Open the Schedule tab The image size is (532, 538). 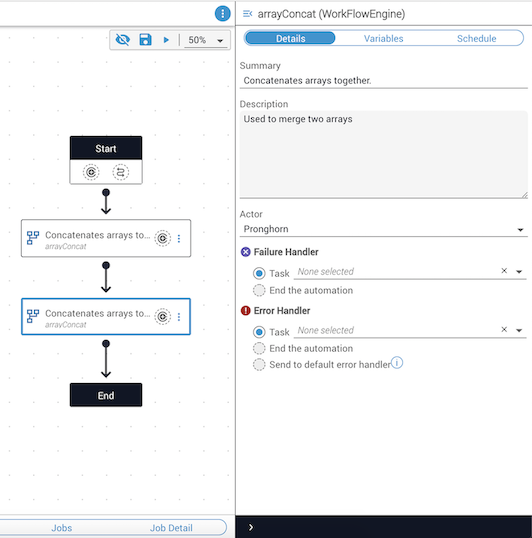476,38
